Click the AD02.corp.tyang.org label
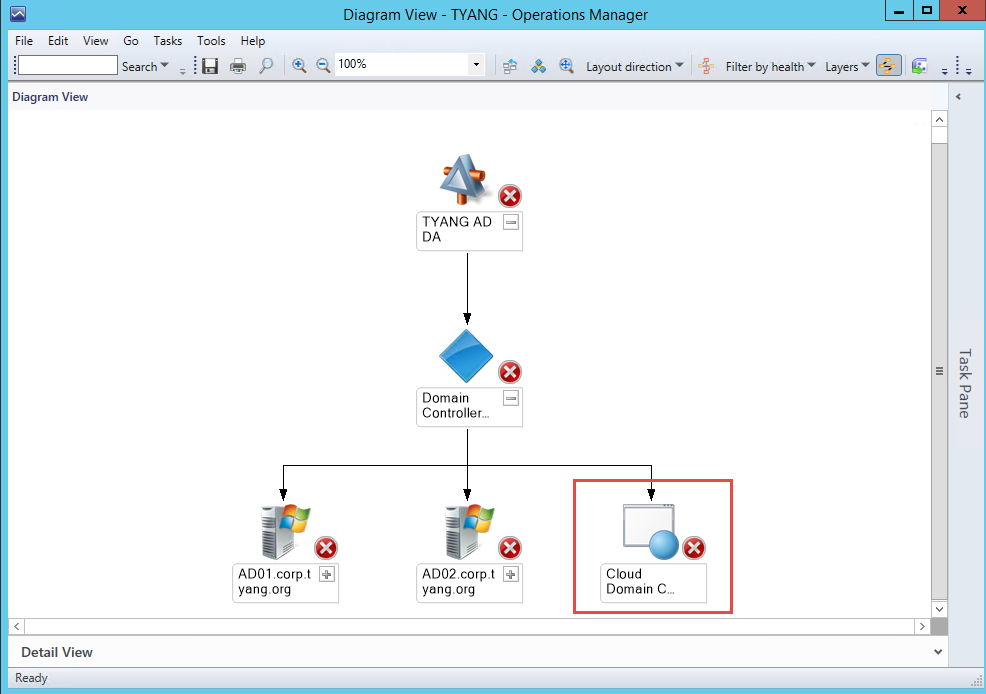 459,581
